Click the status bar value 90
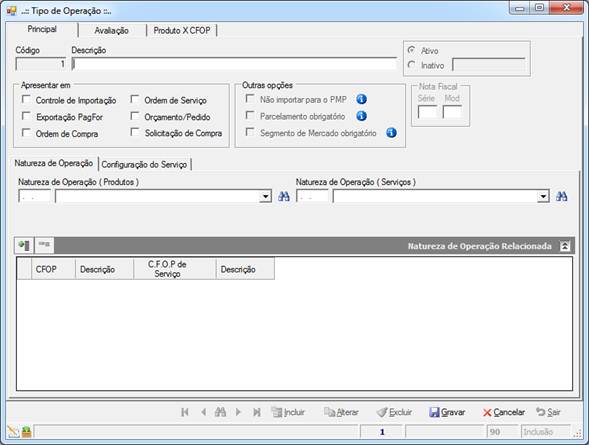The image size is (589, 445). click(x=495, y=432)
